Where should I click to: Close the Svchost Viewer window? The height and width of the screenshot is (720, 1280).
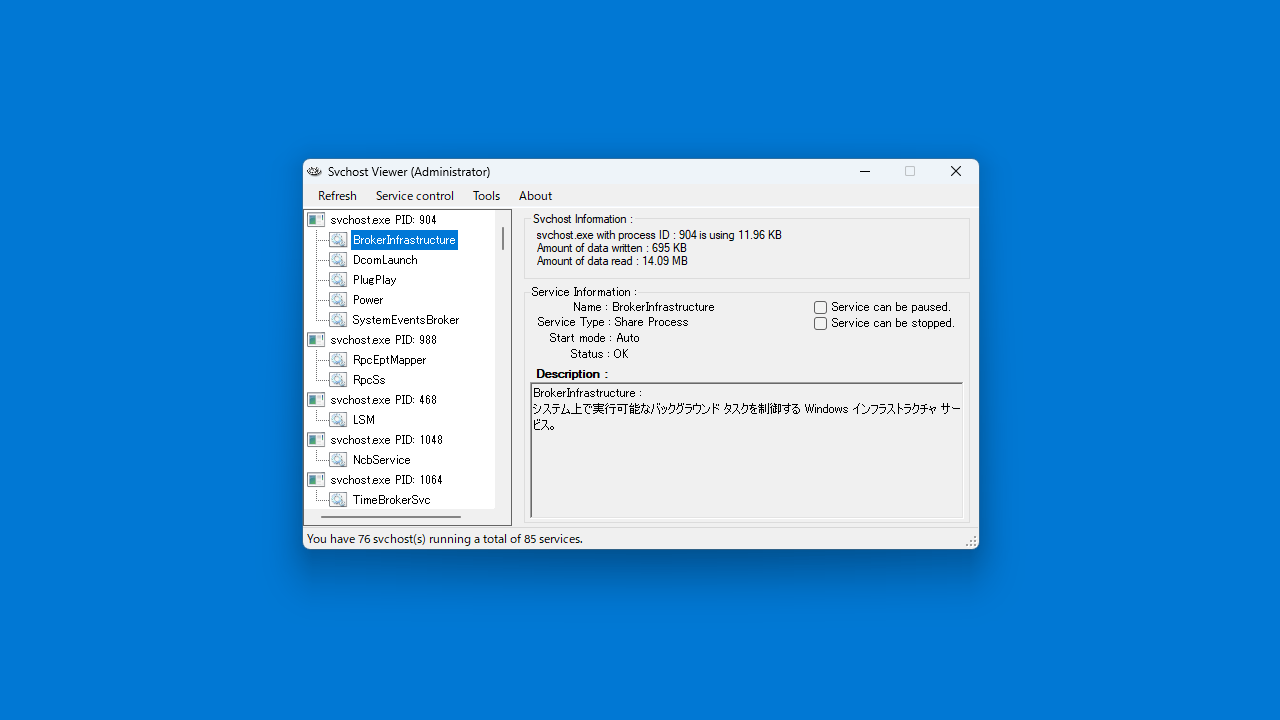(x=955, y=172)
